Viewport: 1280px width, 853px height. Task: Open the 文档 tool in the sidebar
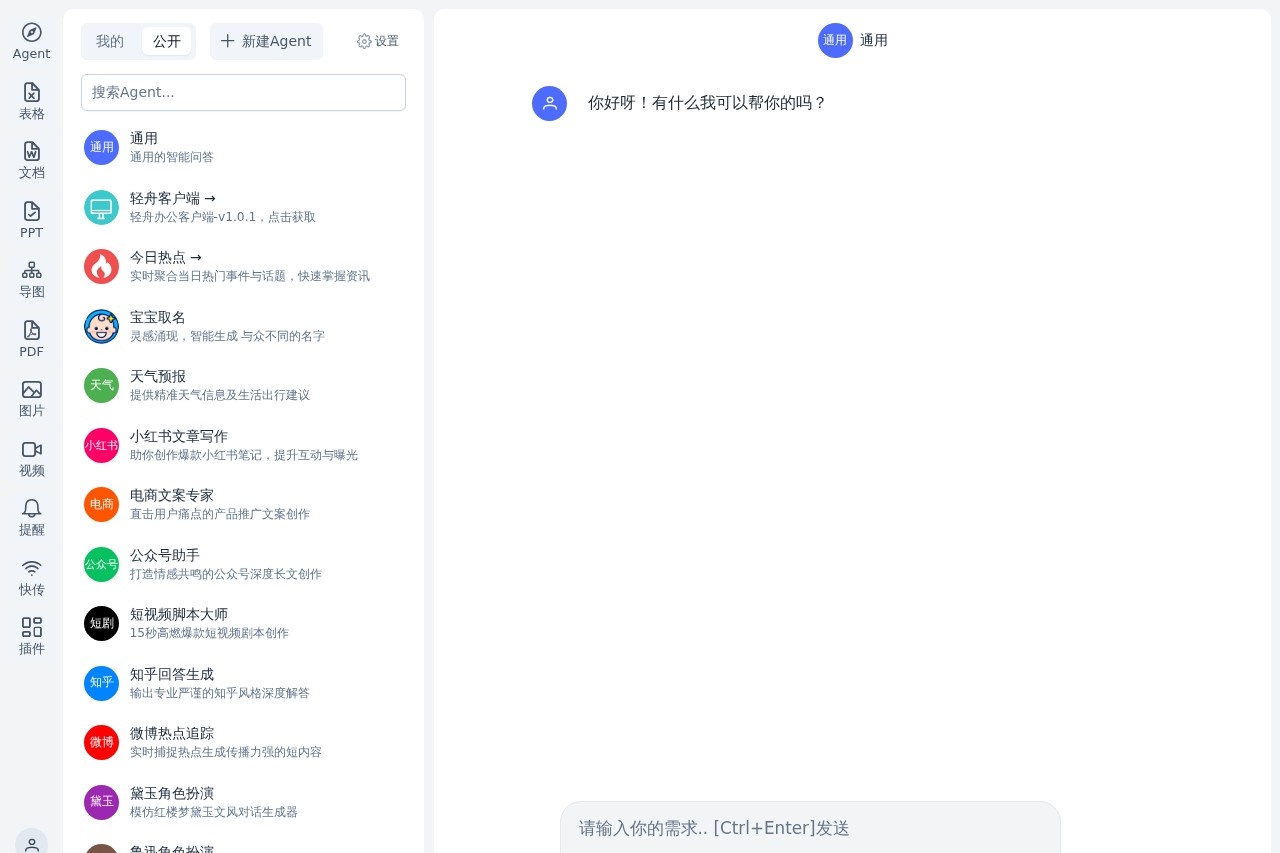[x=31, y=160]
